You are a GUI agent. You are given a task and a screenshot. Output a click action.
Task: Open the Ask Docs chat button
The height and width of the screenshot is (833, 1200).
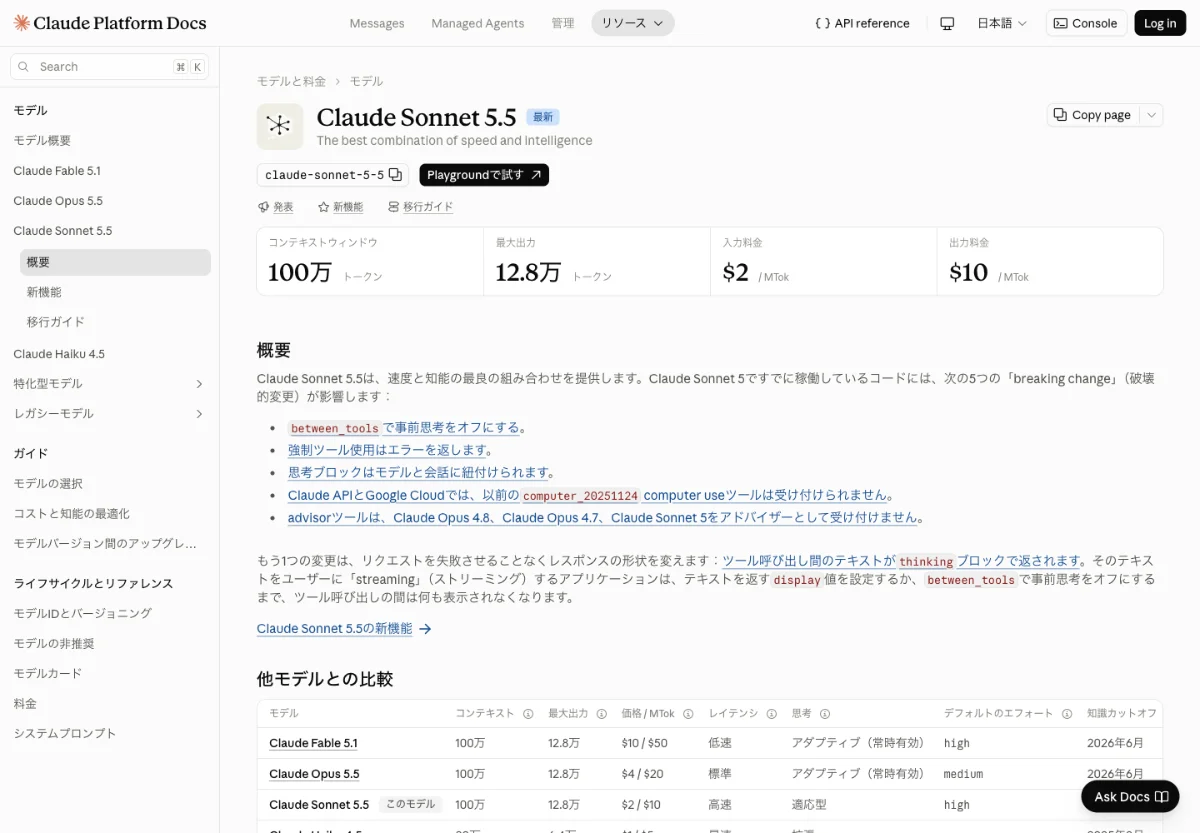(1130, 797)
